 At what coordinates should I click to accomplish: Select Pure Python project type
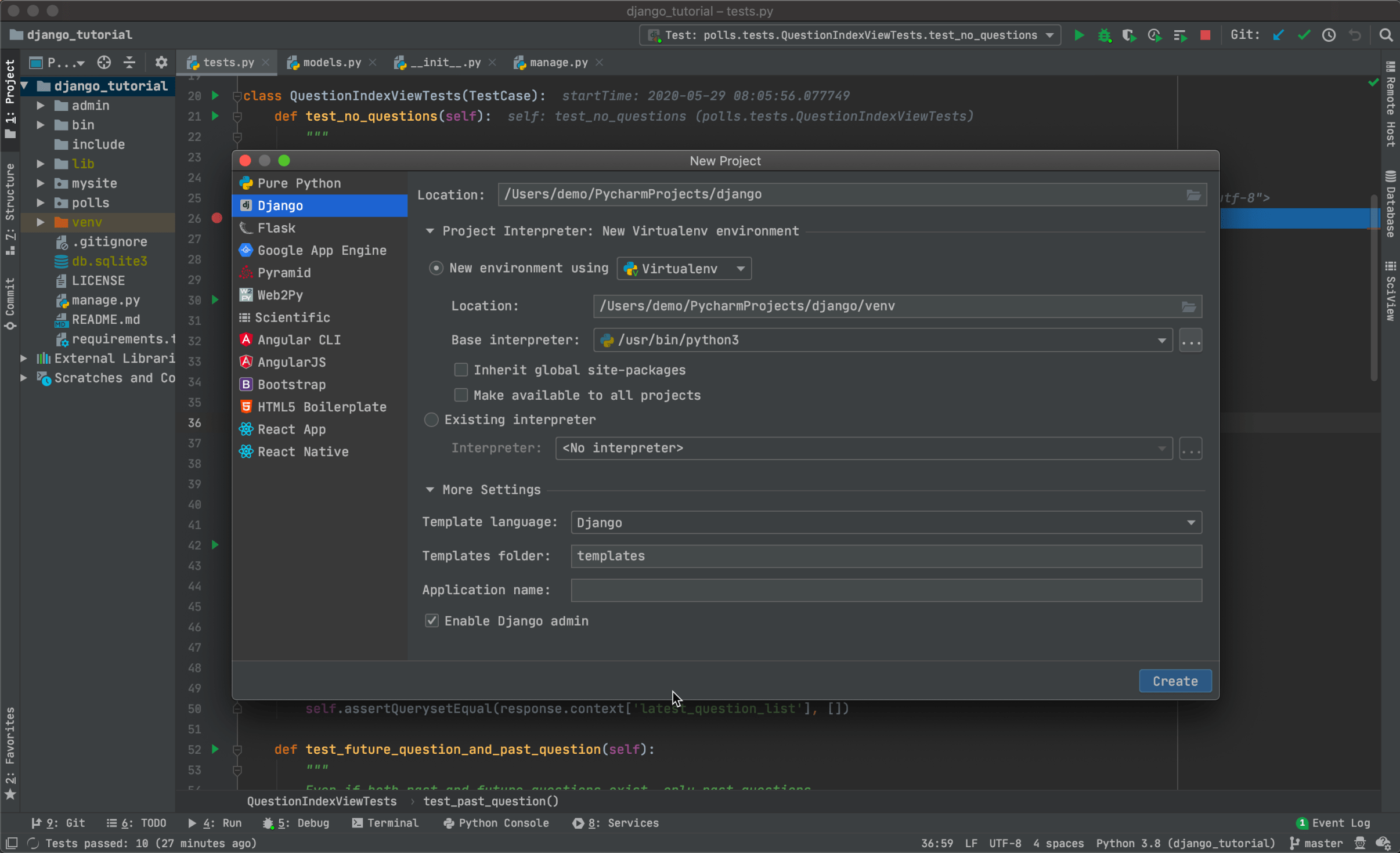pos(299,183)
